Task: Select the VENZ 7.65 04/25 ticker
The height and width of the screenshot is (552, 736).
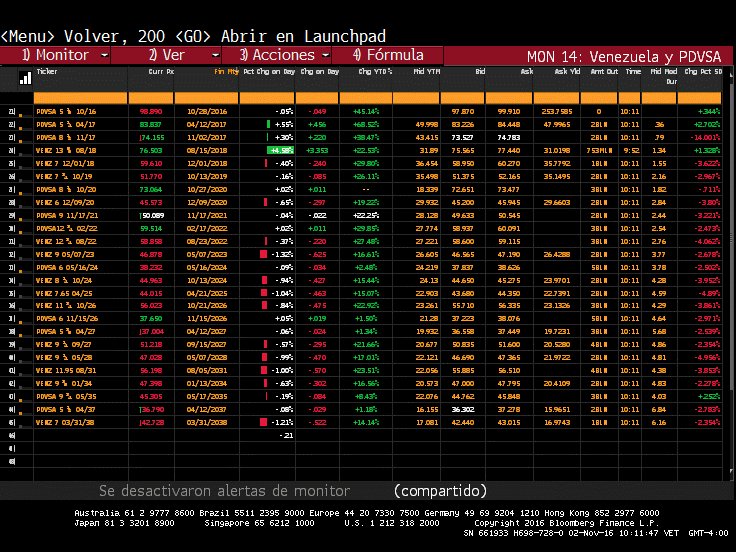Action: pos(64,293)
